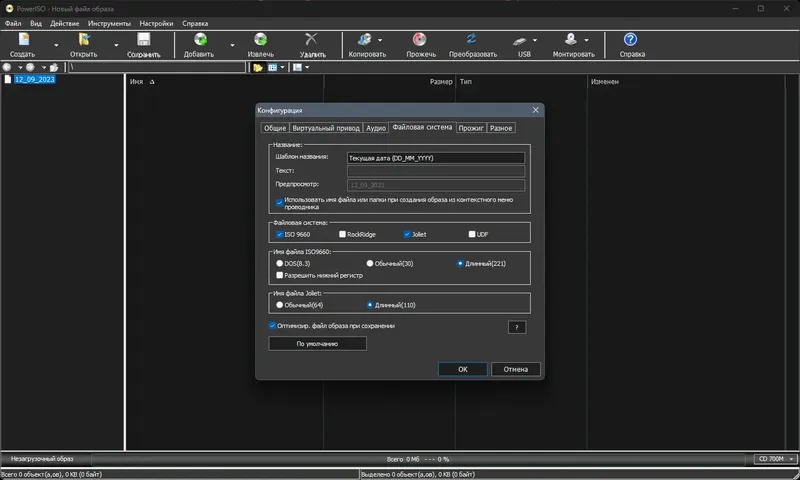Viewport: 800px width, 480px height.
Task: Open the view mode dropdown arrow
Action: click(x=282, y=67)
